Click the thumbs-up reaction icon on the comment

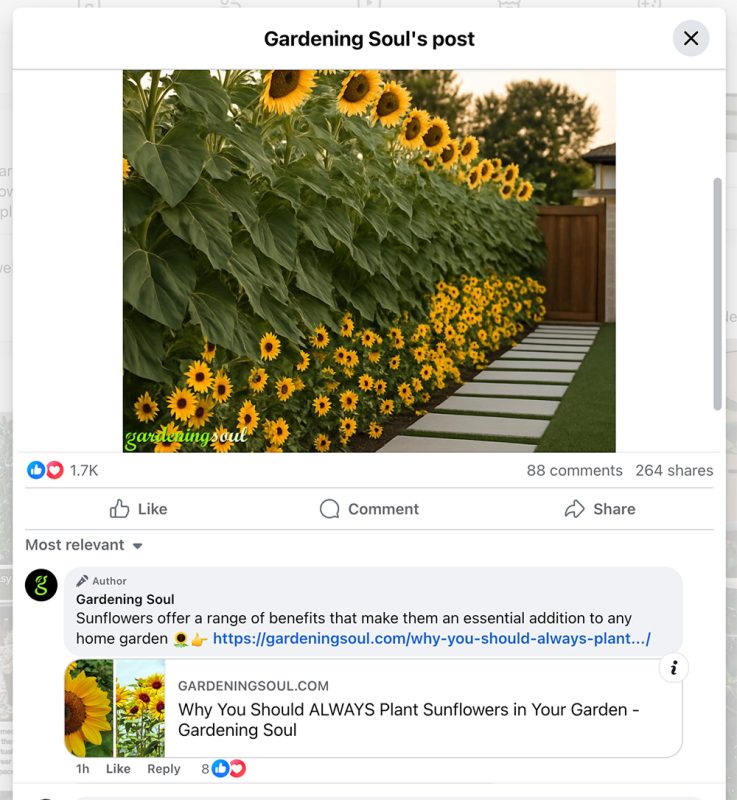(x=222, y=768)
